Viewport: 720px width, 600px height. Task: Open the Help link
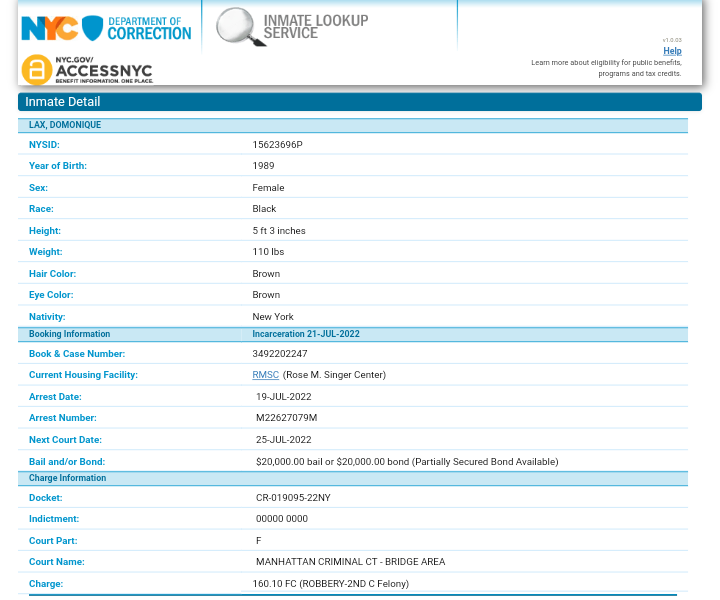click(672, 51)
